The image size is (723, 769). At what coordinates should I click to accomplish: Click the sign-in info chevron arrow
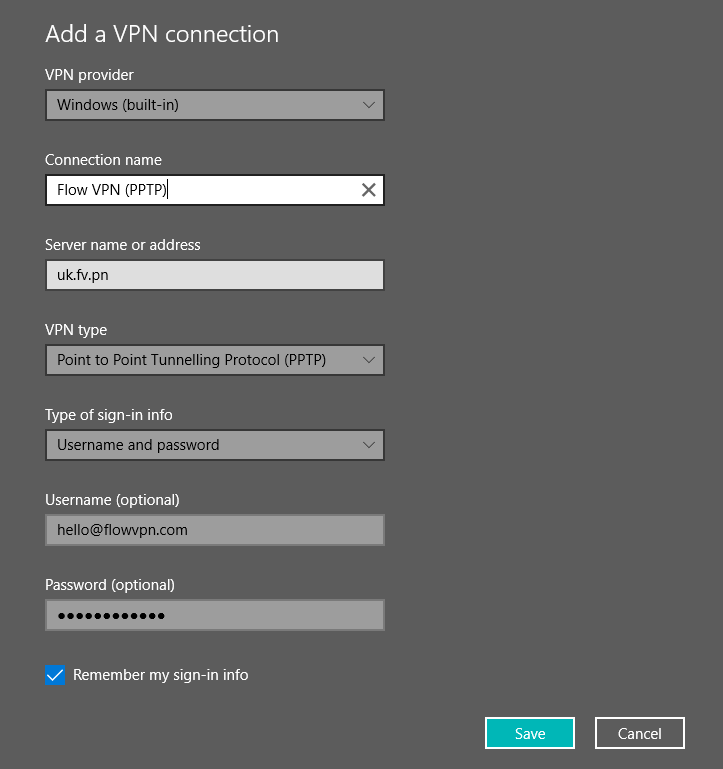368,445
